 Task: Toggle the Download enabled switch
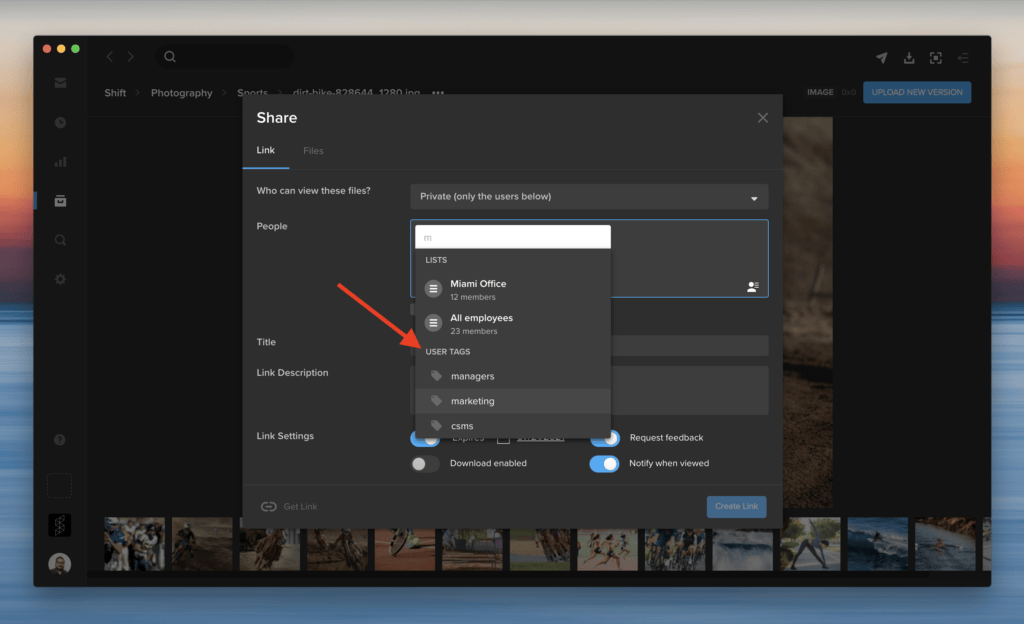[x=424, y=463]
